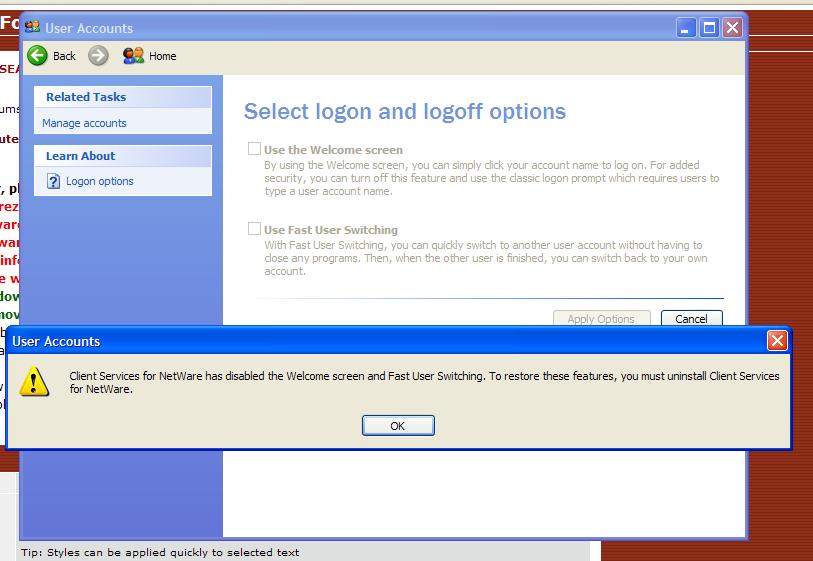Open the Logon options help link
Viewport: 813px width, 561px height.
[100, 181]
